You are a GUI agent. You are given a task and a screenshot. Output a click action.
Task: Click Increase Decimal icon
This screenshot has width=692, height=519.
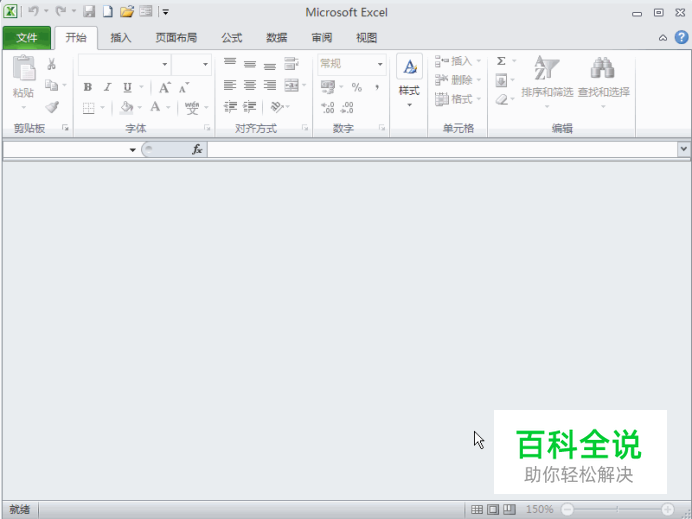coord(327,107)
